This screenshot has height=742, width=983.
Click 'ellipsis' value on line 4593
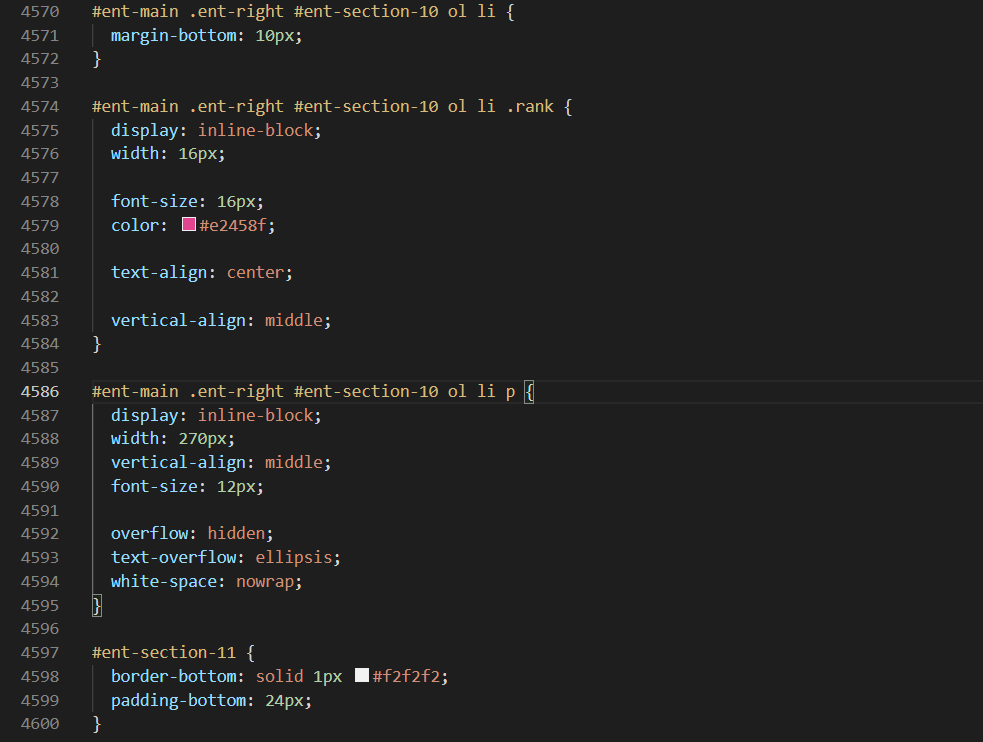(x=294, y=557)
